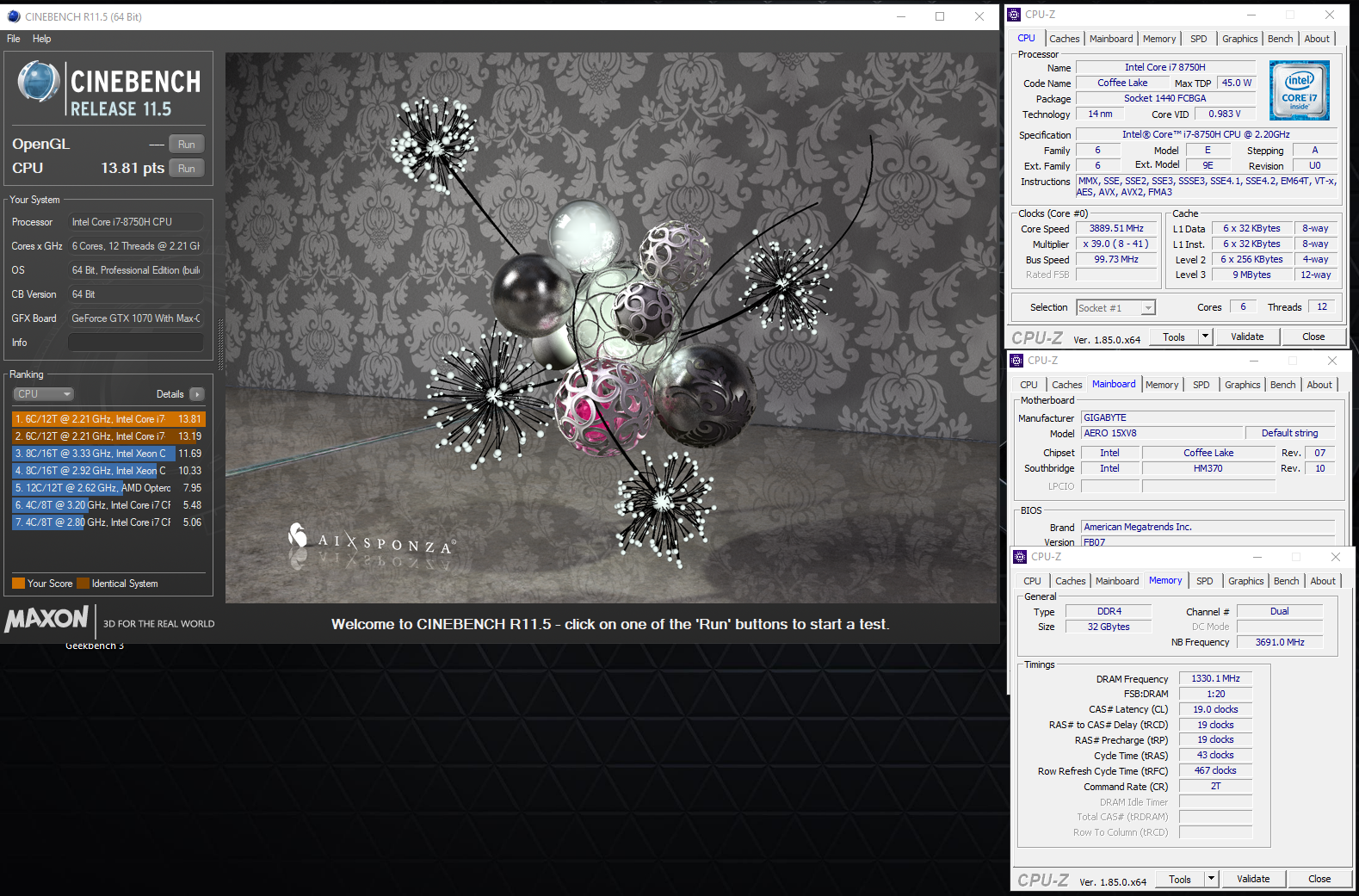Open Bench tab in Mainboard CPU-Z window
Screen dimensions: 1359x896
point(1283,385)
